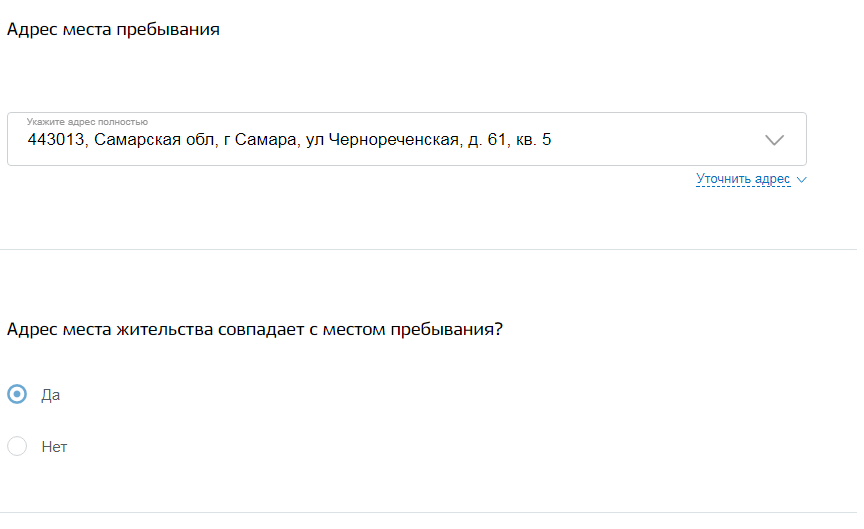Click 'г Самара' within the address field
864x529 pixels.
point(255,140)
